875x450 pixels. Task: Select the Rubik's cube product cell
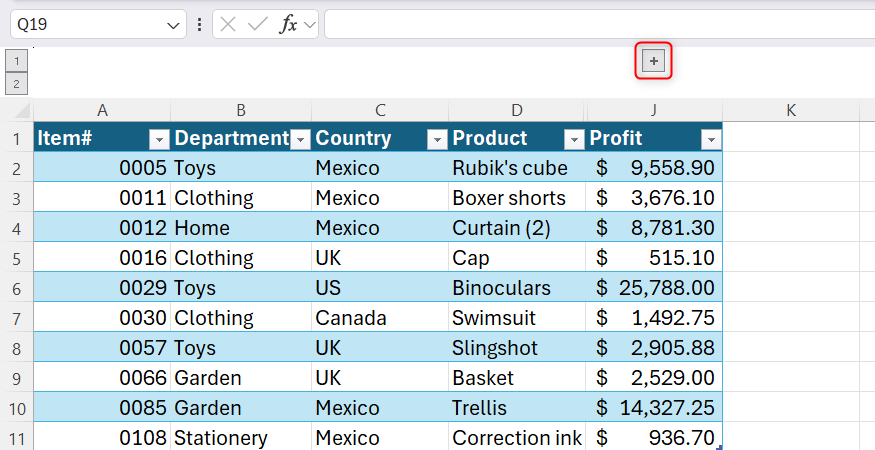517,167
